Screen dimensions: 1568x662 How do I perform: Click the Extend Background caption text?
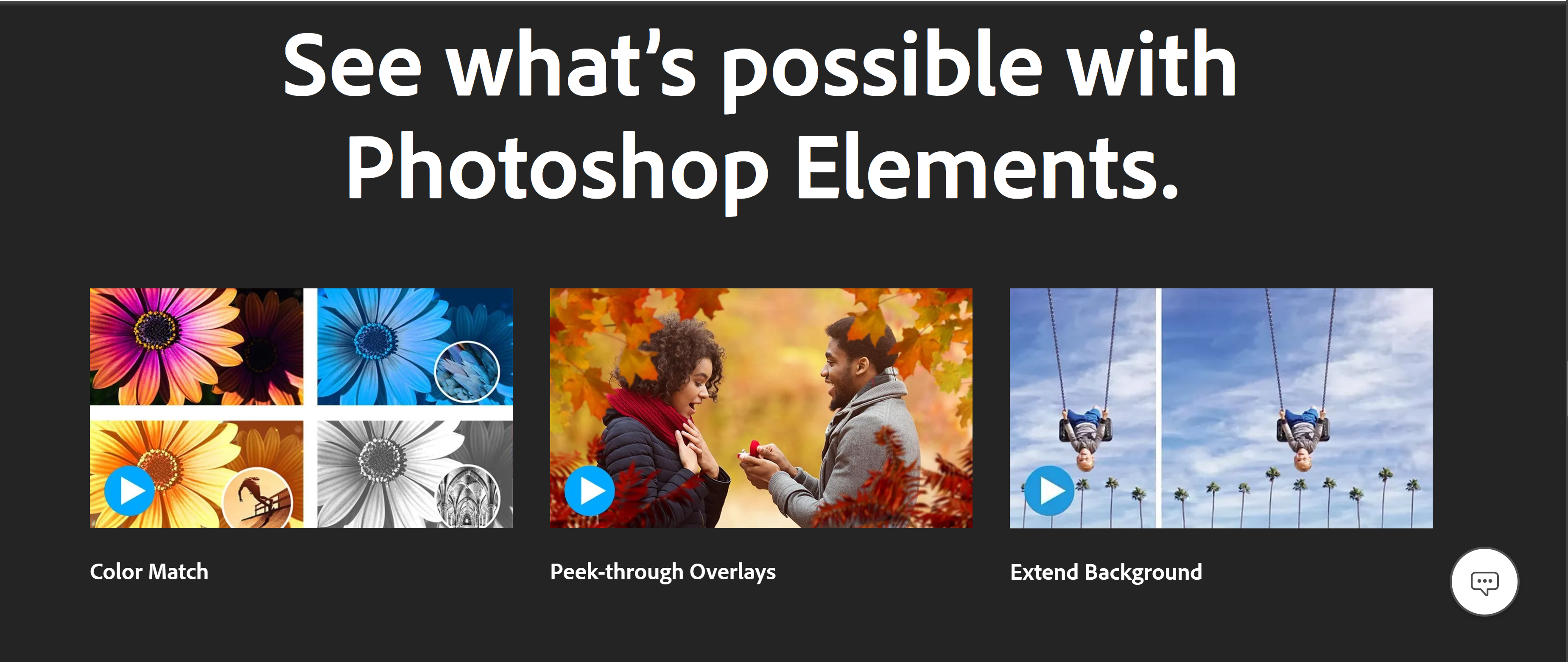(x=1106, y=572)
